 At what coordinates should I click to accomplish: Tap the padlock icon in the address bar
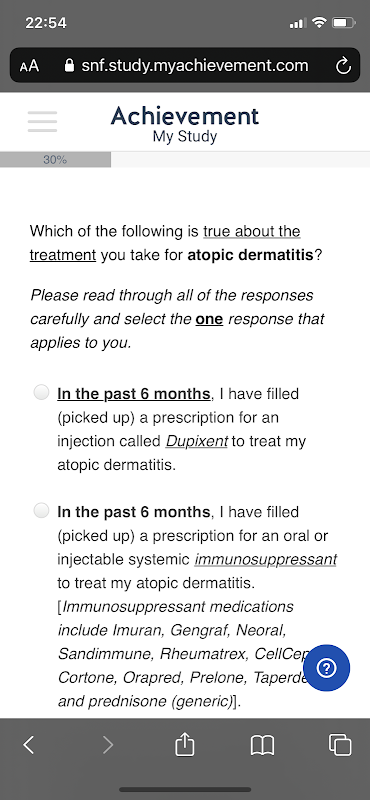coord(69,66)
